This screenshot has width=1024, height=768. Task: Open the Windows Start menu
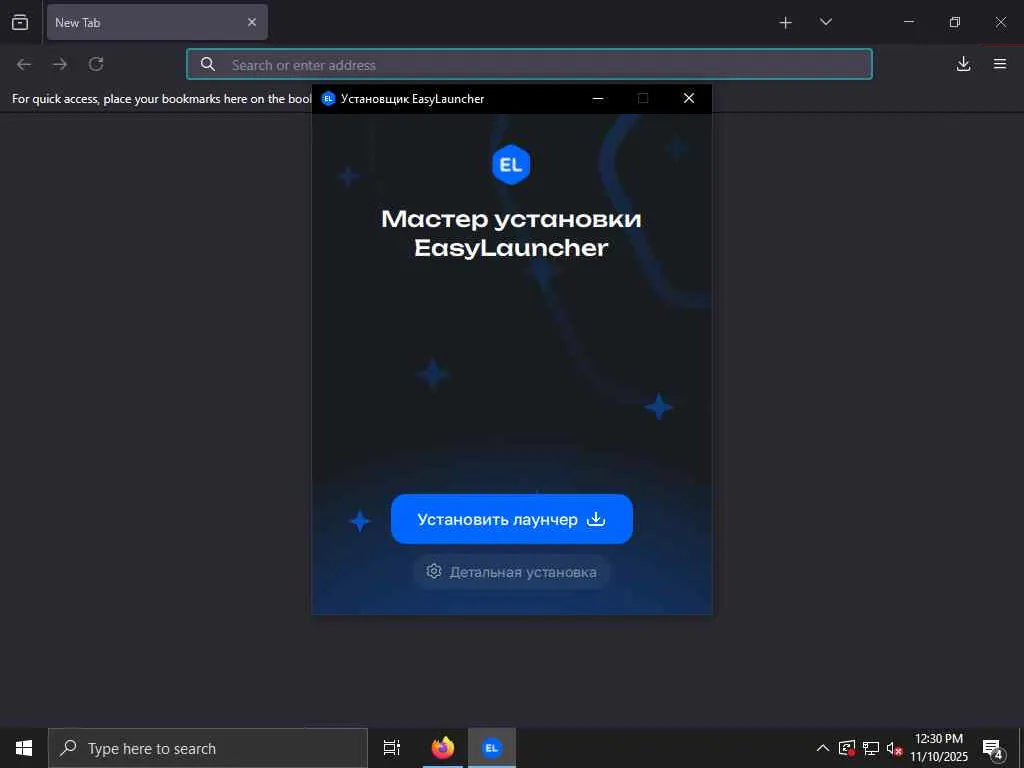pos(24,748)
